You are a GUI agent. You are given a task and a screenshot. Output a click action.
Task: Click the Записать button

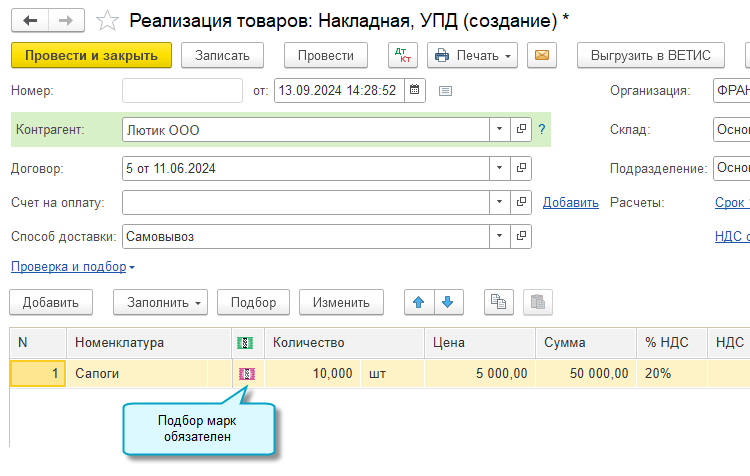pyautogui.click(x=222, y=55)
